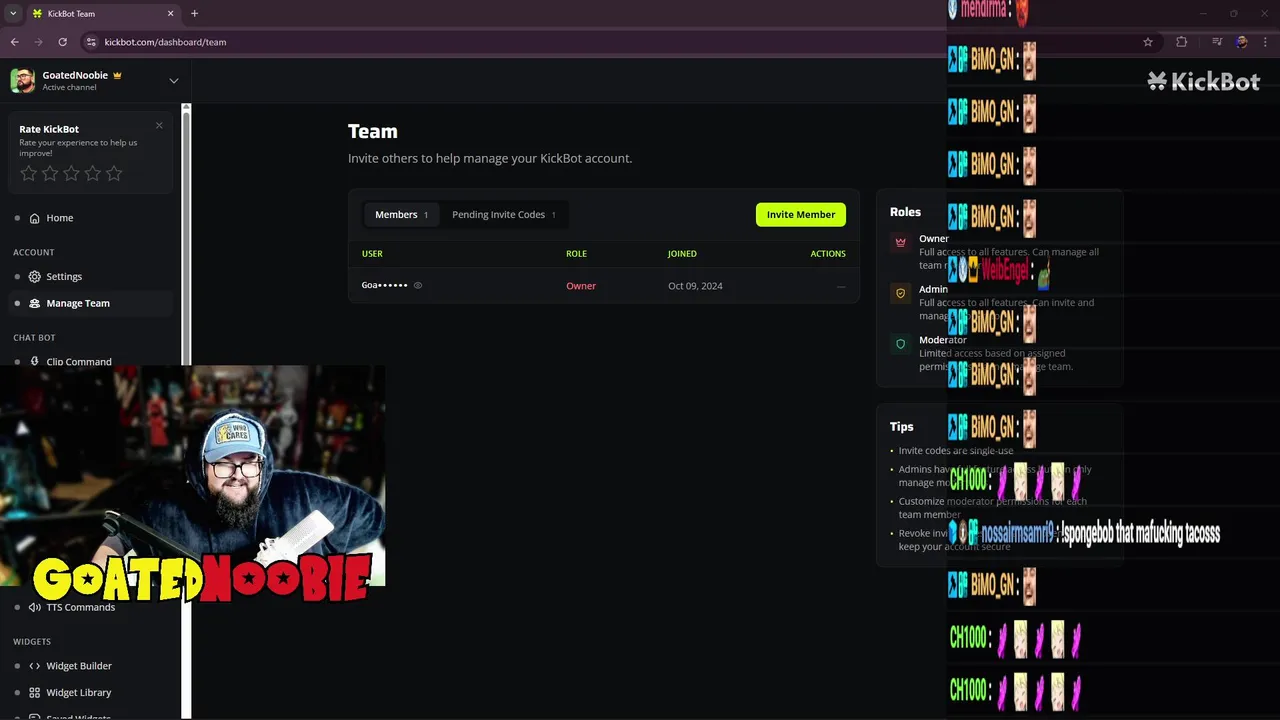Click the masked Goa username text
The height and width of the screenshot is (720, 1280).
[385, 286]
